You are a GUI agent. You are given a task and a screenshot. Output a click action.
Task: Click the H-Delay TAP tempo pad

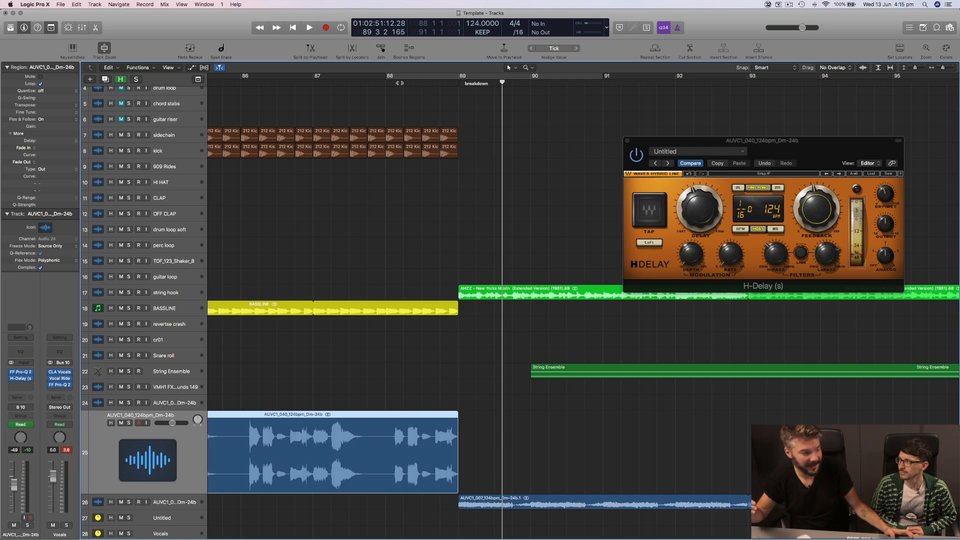click(x=649, y=210)
